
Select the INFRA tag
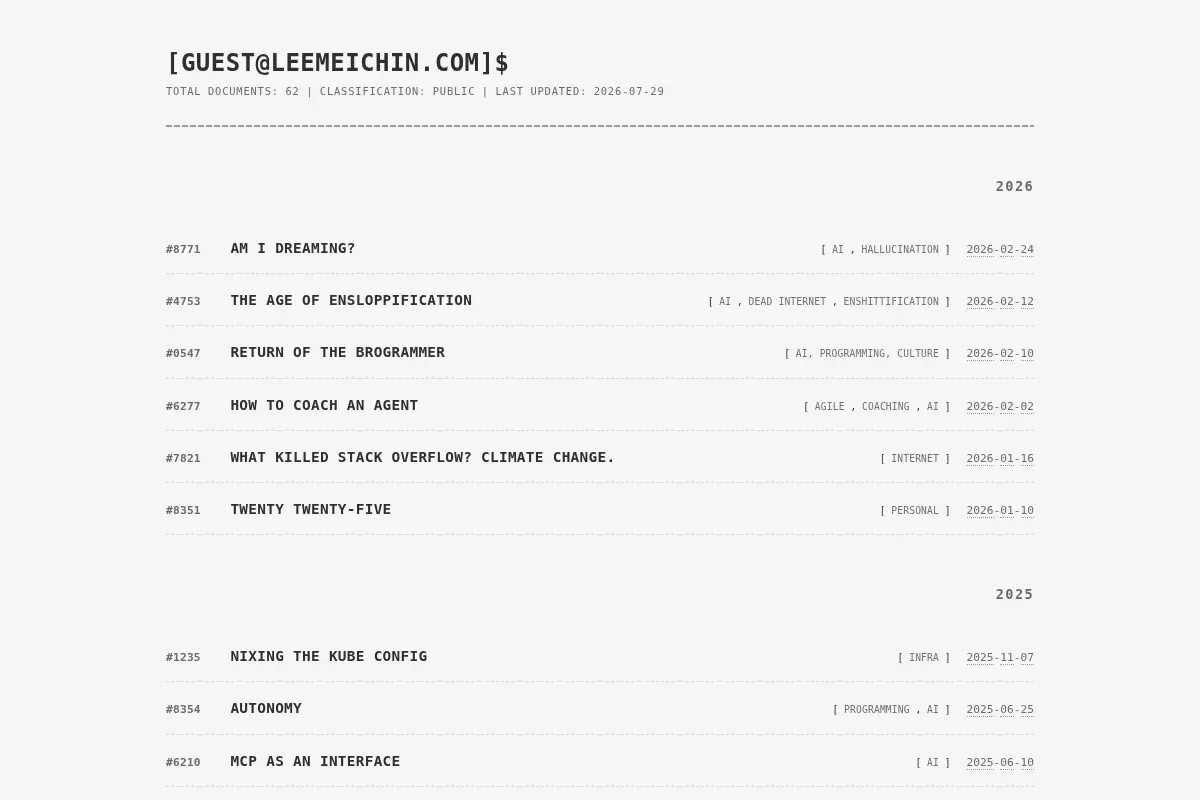[x=924, y=658]
